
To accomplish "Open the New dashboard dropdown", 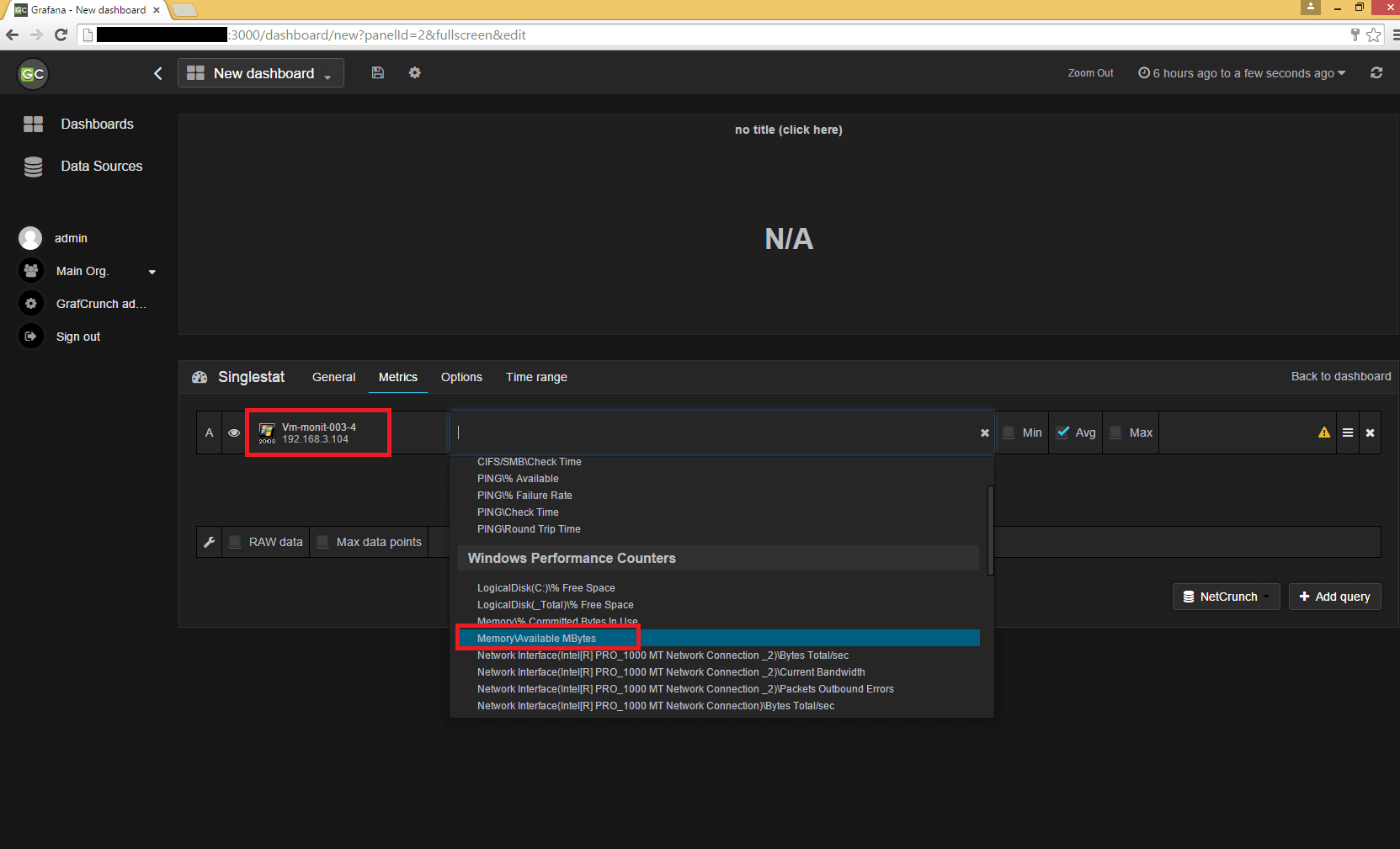I will 261,73.
